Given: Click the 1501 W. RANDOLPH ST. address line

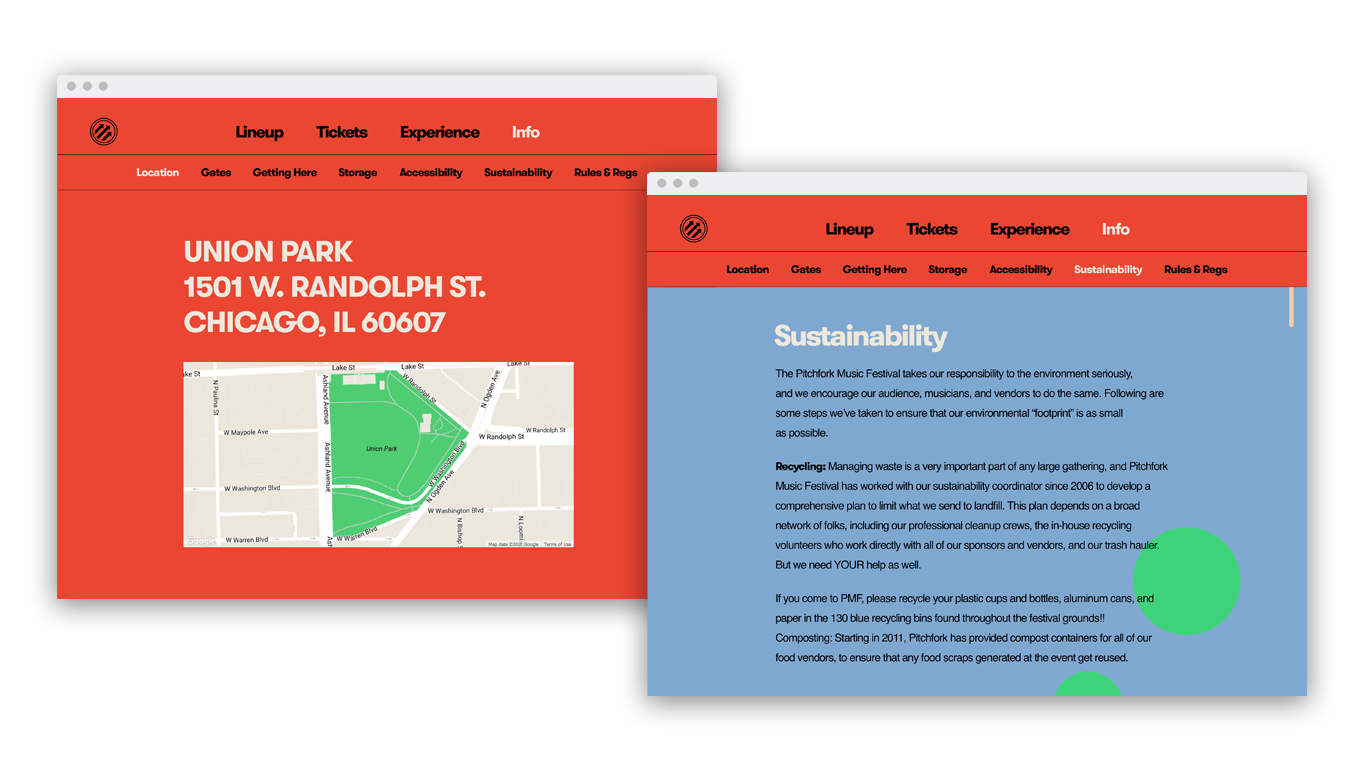Looking at the screenshot, I should pos(334,287).
